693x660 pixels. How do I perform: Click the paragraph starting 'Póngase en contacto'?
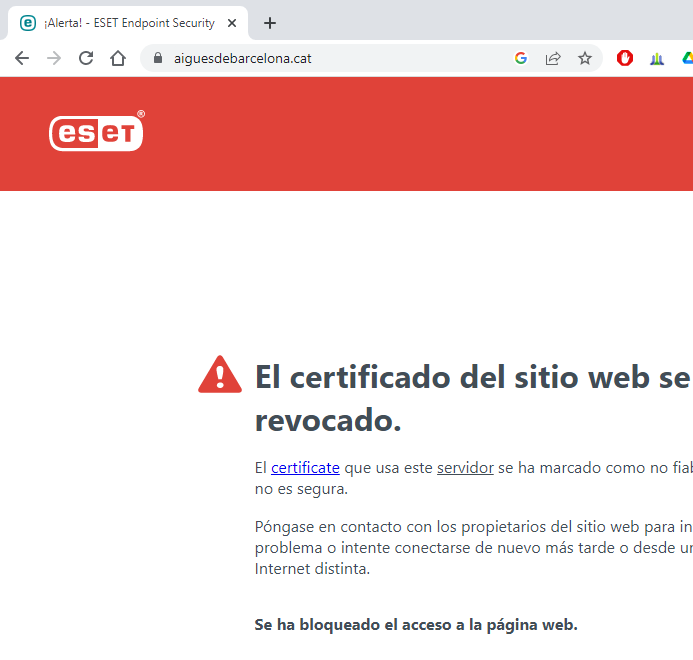(474, 548)
